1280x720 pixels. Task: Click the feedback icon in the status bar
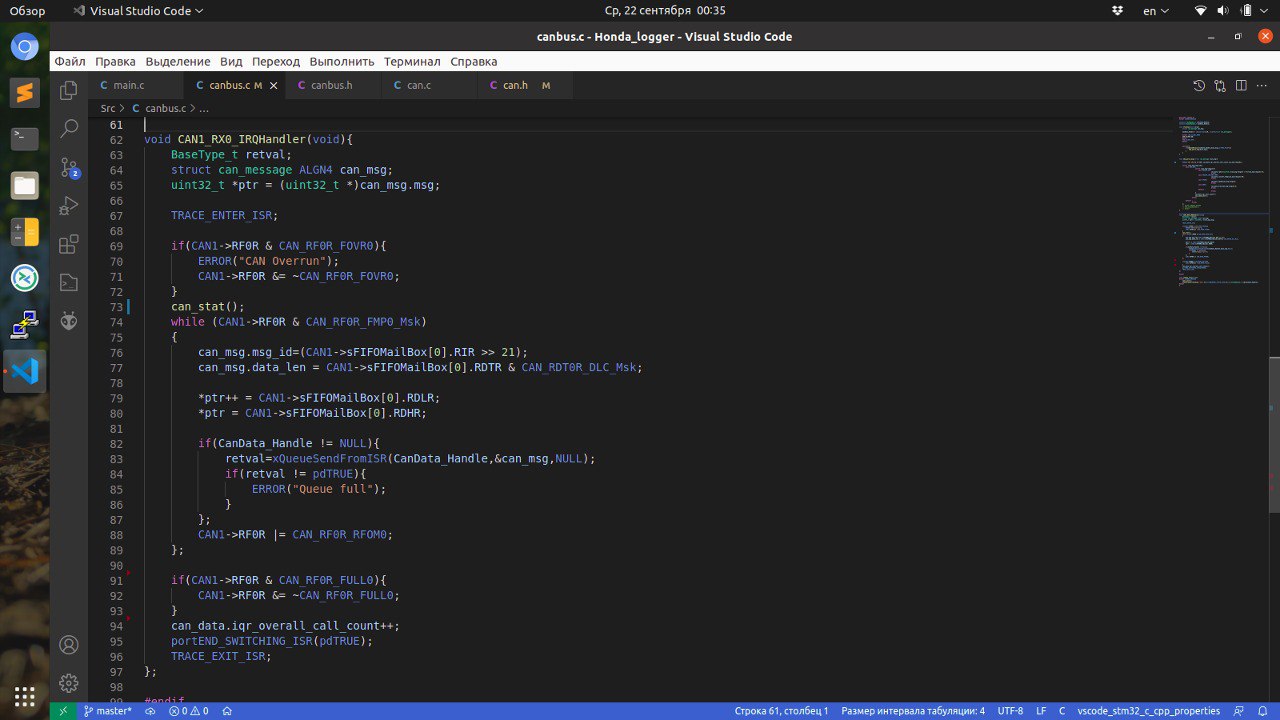1240,711
